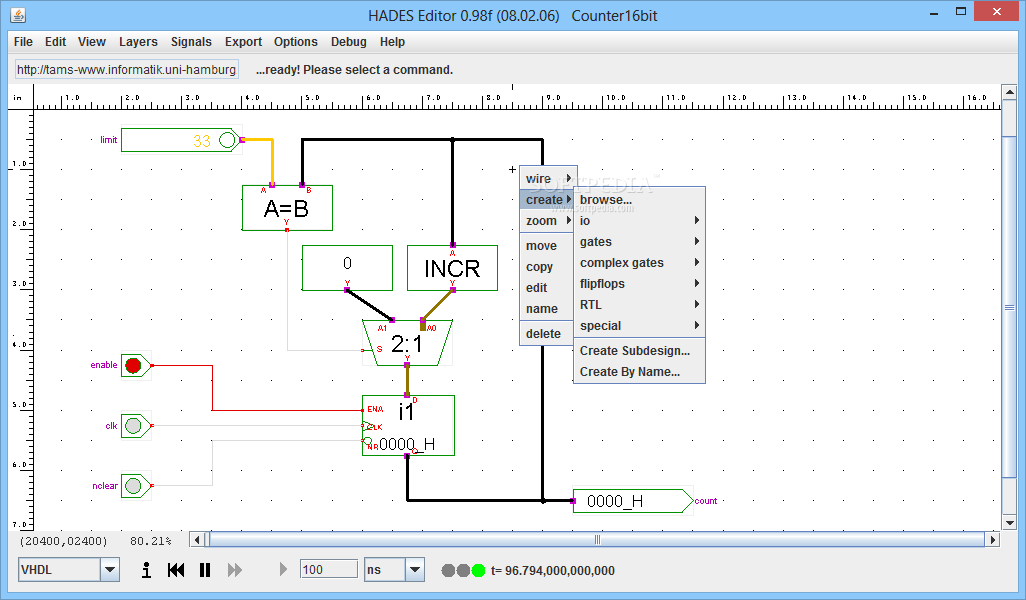The width and height of the screenshot is (1026, 600).
Task: Toggle the nclear input switch
Action: tap(135, 485)
